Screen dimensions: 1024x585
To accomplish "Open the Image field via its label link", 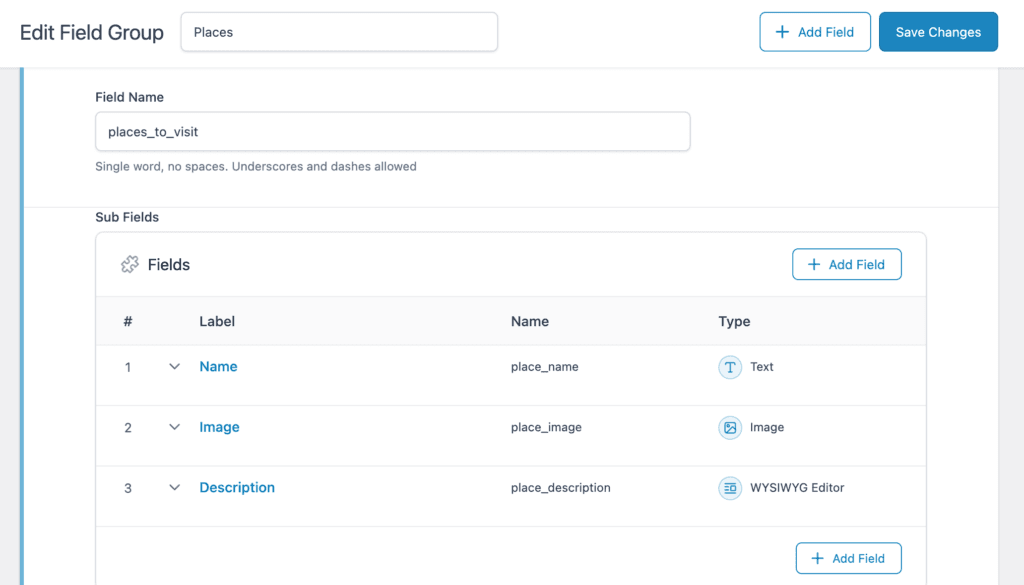I will [219, 427].
